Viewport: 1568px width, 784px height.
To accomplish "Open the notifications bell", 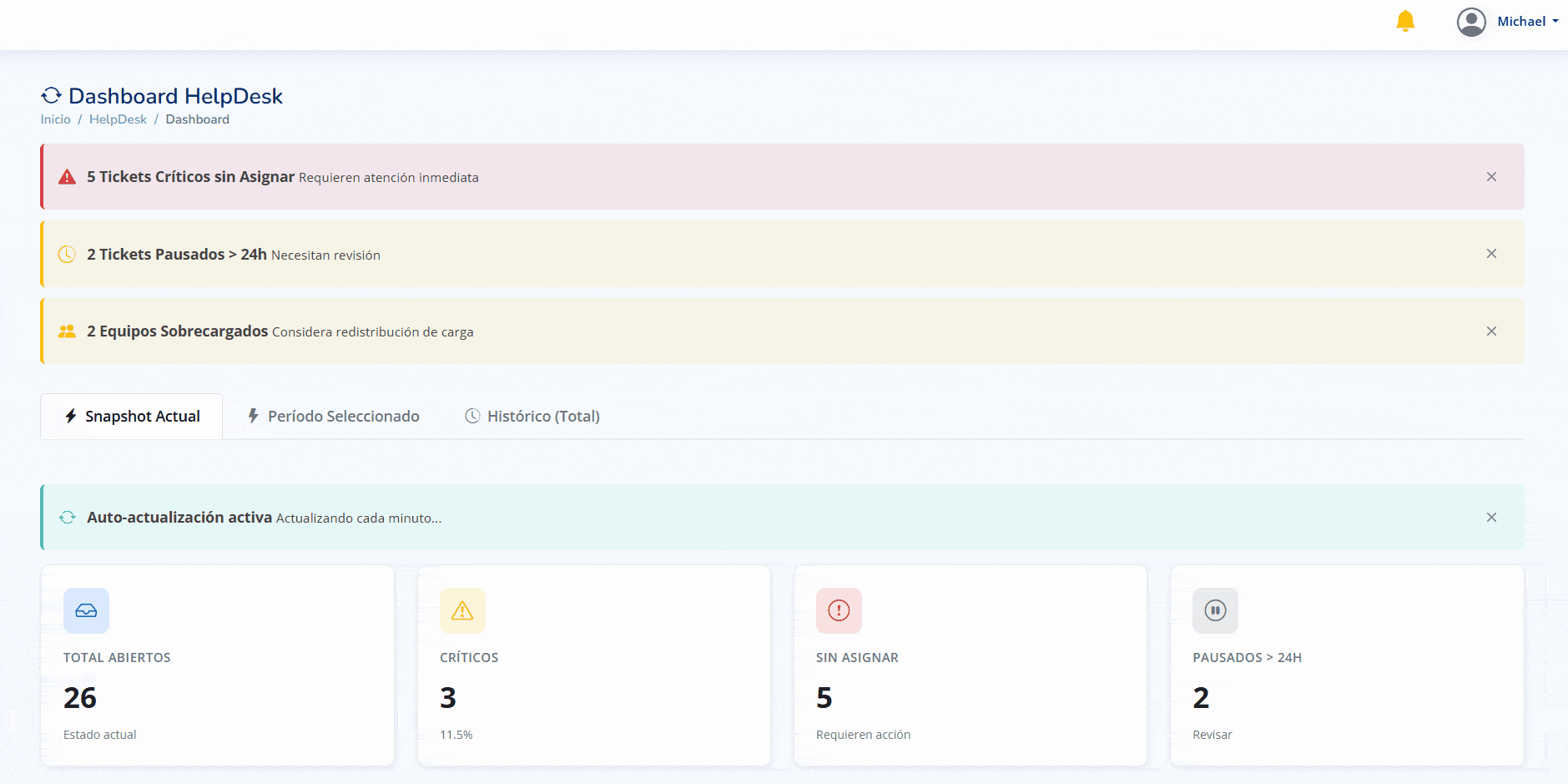I will [1405, 21].
